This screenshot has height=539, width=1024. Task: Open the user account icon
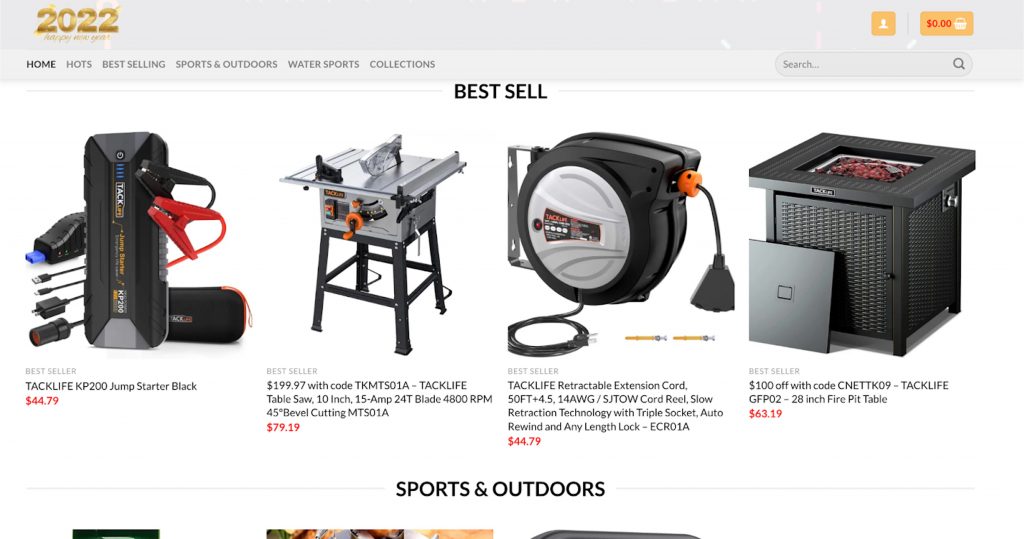(883, 24)
